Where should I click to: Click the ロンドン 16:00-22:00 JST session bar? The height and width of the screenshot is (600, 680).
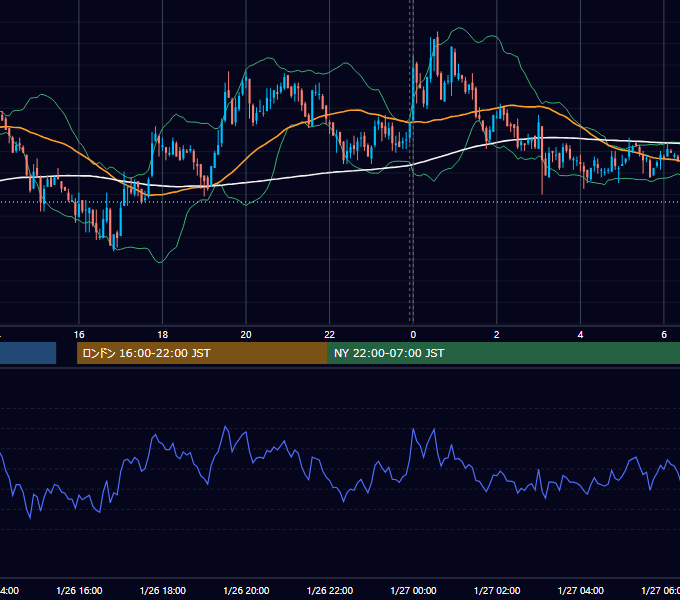[x=202, y=353]
